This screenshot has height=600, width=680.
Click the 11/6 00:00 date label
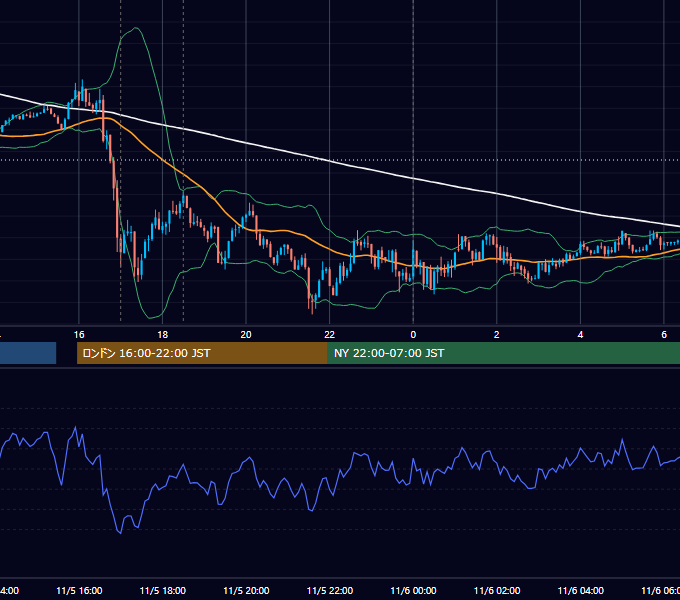413,590
